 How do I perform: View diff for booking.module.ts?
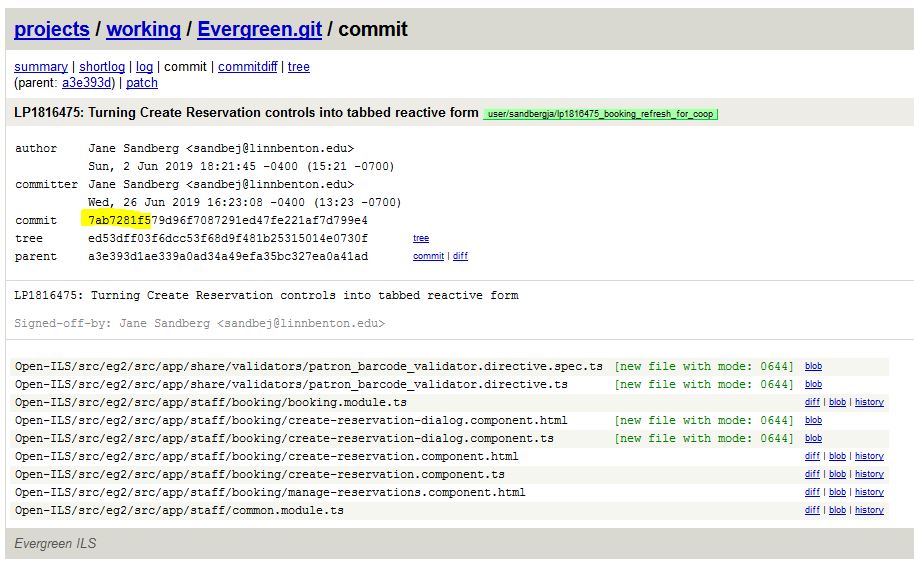(x=812, y=402)
